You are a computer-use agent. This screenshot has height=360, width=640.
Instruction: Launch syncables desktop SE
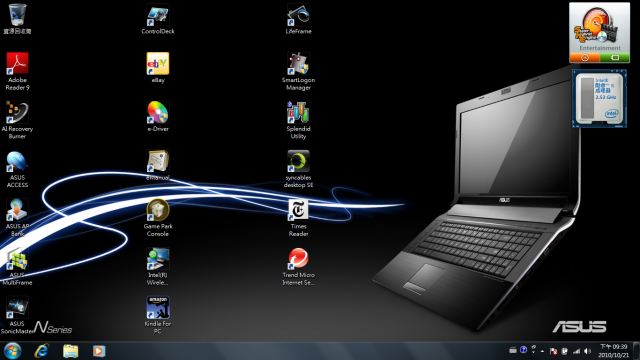click(x=298, y=169)
